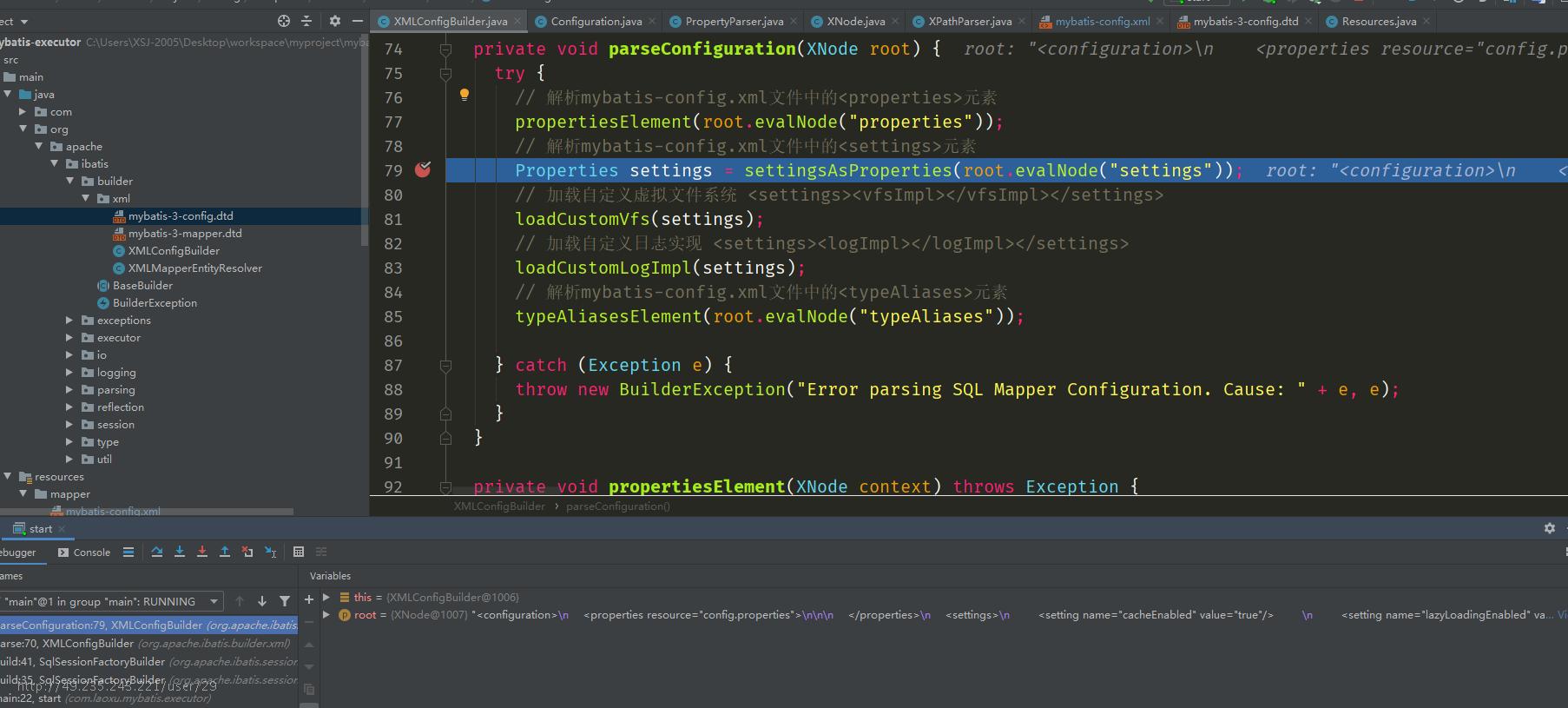Collapse the xml package in project tree
This screenshot has width=1568, height=708.
pyautogui.click(x=86, y=198)
